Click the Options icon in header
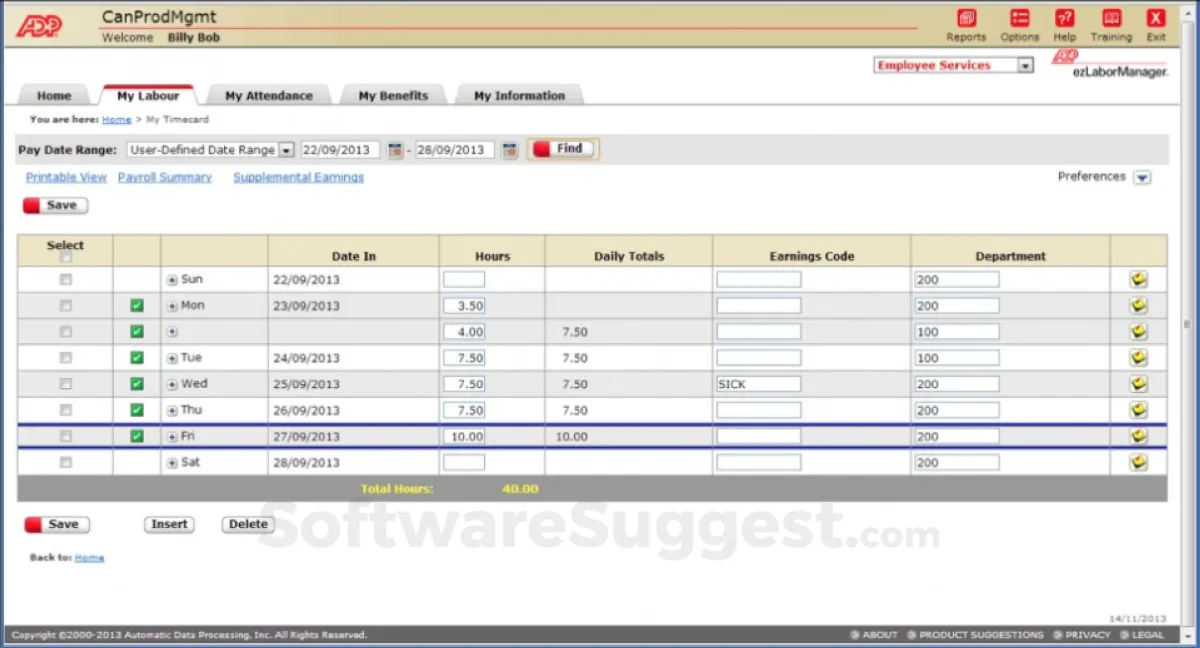Image resolution: width=1200 pixels, height=648 pixels. pos(1019,19)
